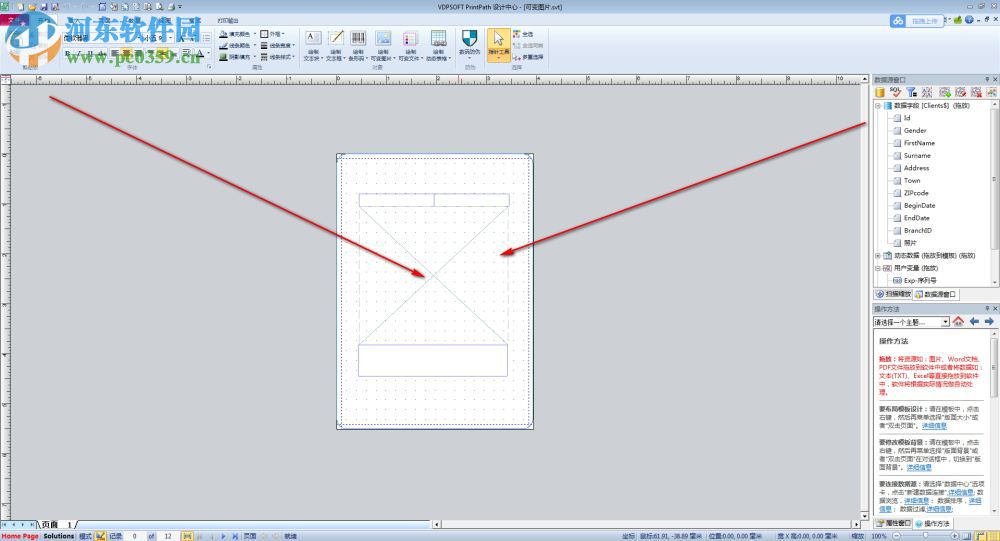
Task: Go to last record in status bar
Action: (x=235, y=537)
